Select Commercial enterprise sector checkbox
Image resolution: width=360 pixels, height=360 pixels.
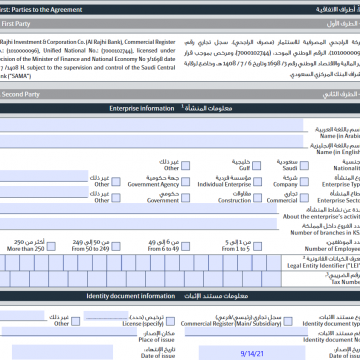(304, 198)
